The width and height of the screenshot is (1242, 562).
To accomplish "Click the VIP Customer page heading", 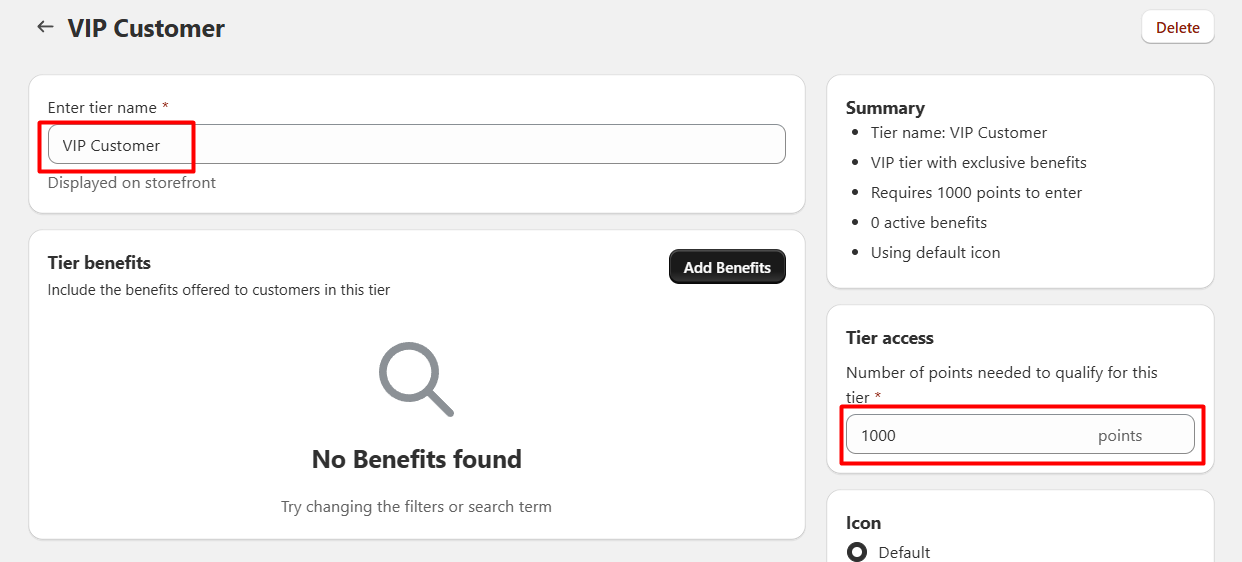I will pos(146,28).
